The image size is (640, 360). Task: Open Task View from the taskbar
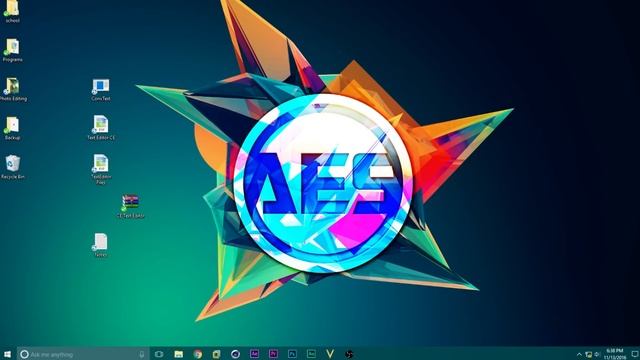tap(159, 354)
